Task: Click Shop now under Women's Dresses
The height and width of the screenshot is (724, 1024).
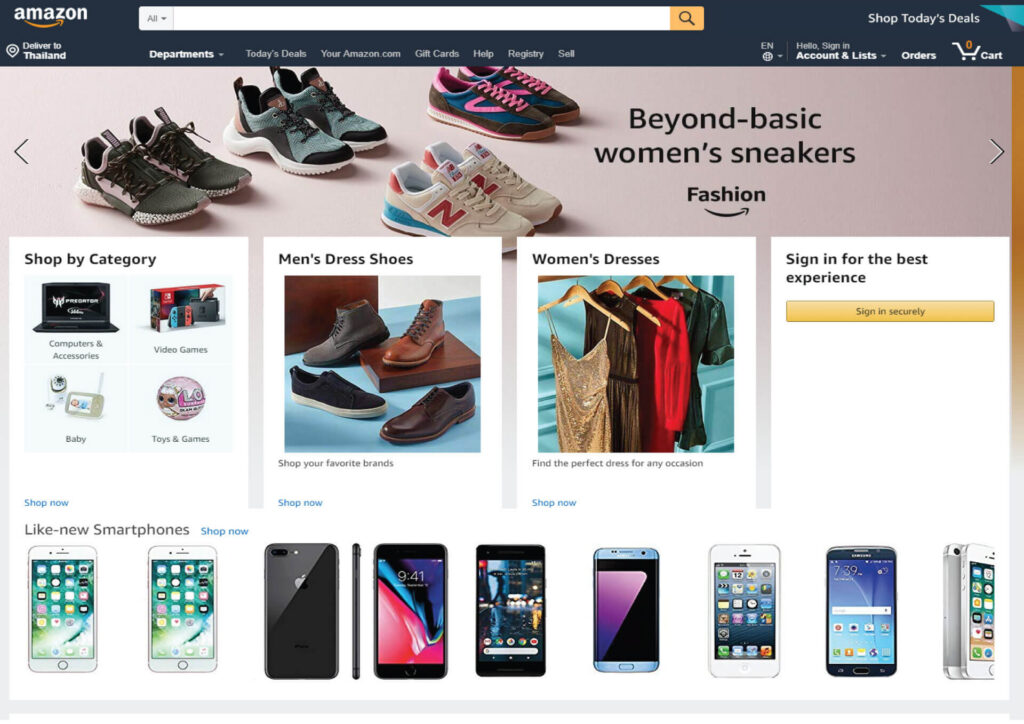Action: click(x=554, y=503)
